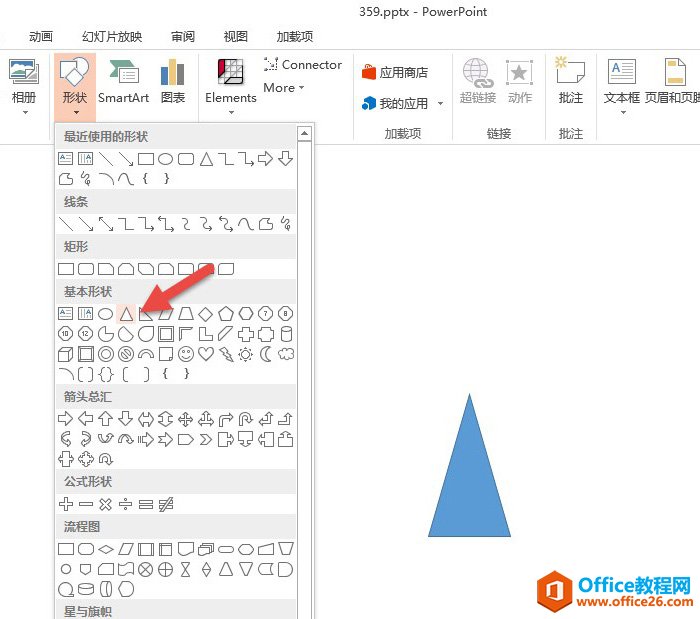Select the cylinder (can) shape
The width and height of the screenshot is (700, 619).
[286, 334]
